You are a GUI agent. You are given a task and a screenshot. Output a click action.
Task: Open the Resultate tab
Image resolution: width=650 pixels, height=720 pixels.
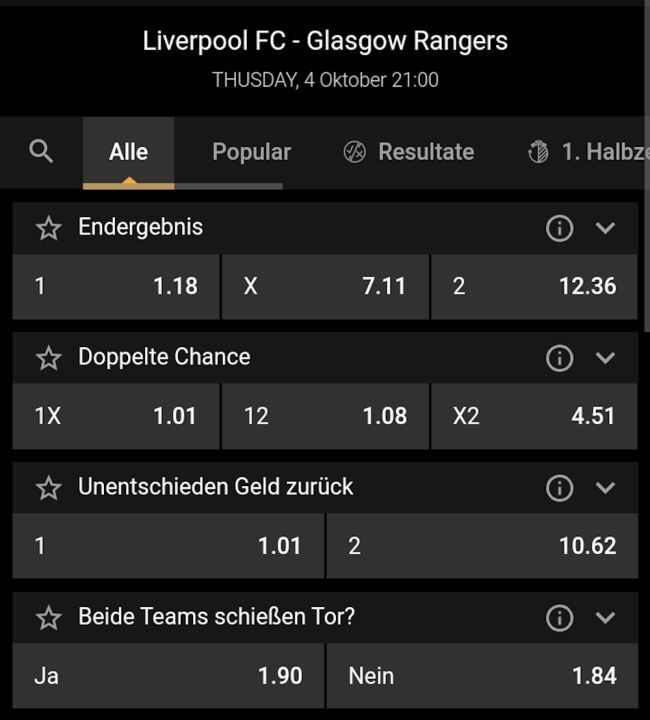(408, 152)
